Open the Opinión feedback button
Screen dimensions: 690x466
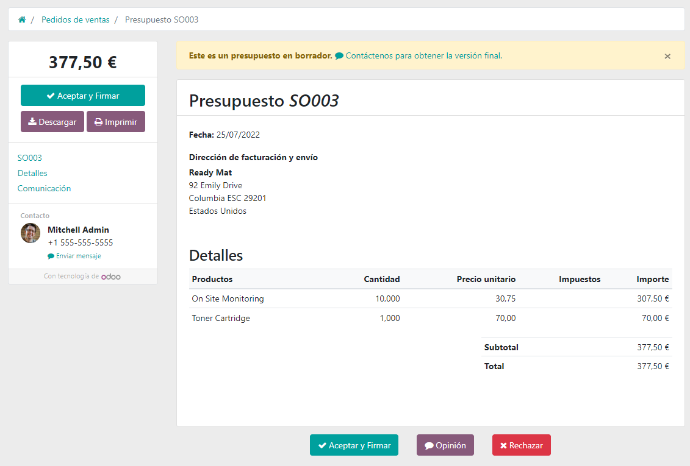(x=444, y=445)
